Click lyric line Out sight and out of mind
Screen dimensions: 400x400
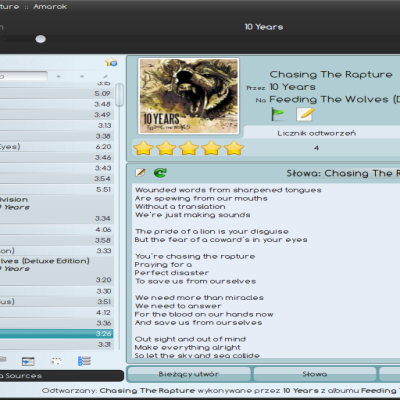(190, 339)
